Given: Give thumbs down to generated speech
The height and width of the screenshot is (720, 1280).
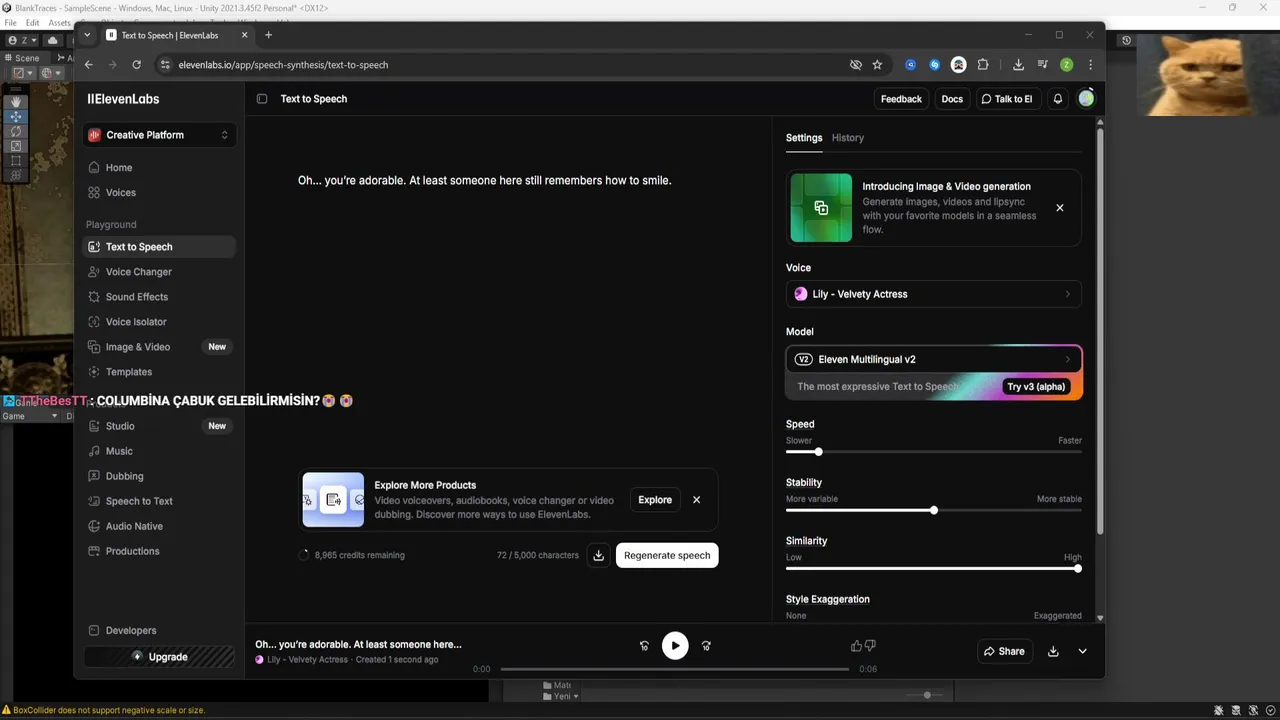Looking at the screenshot, I should pos(870,646).
